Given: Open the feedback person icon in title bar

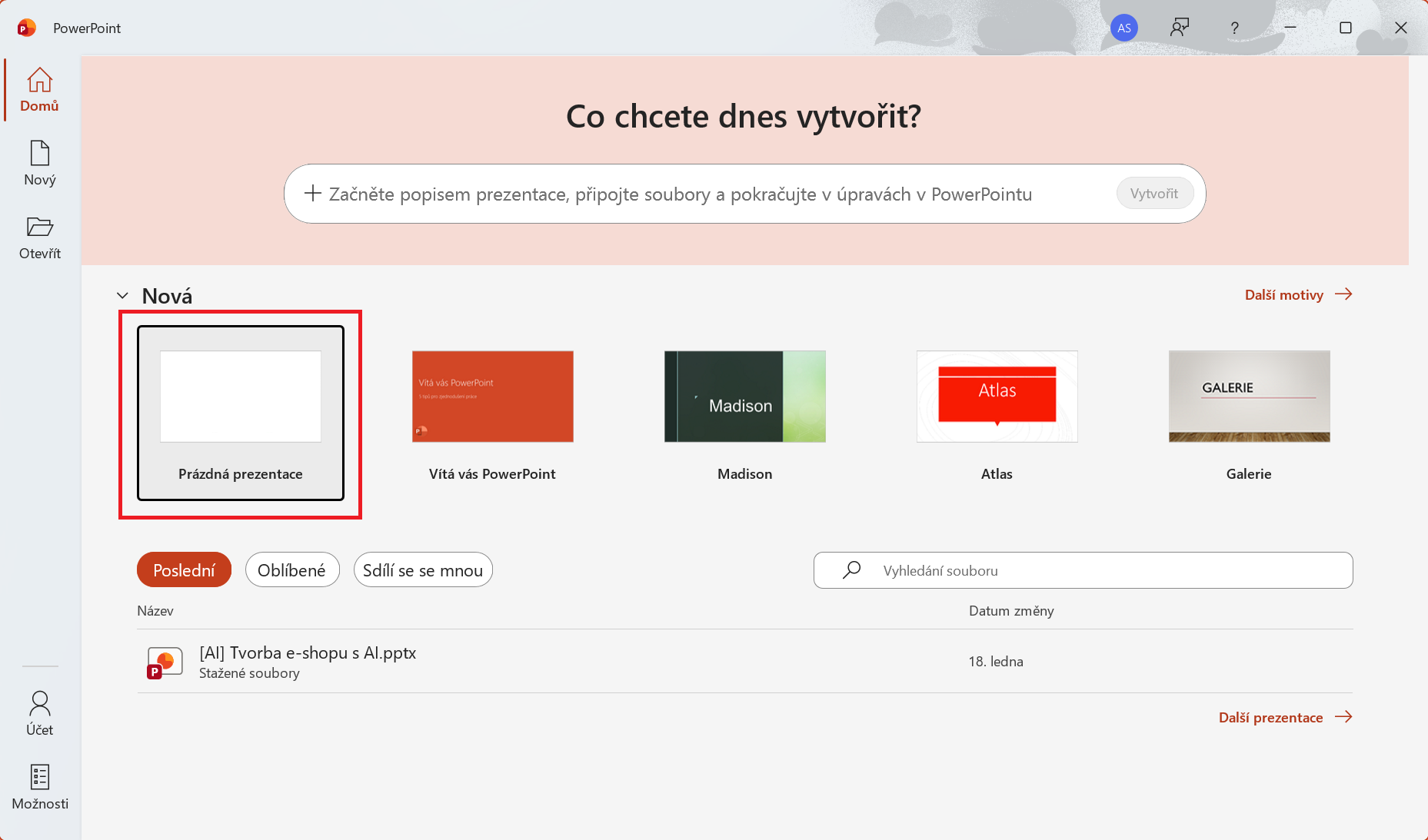Looking at the screenshot, I should (x=1180, y=28).
